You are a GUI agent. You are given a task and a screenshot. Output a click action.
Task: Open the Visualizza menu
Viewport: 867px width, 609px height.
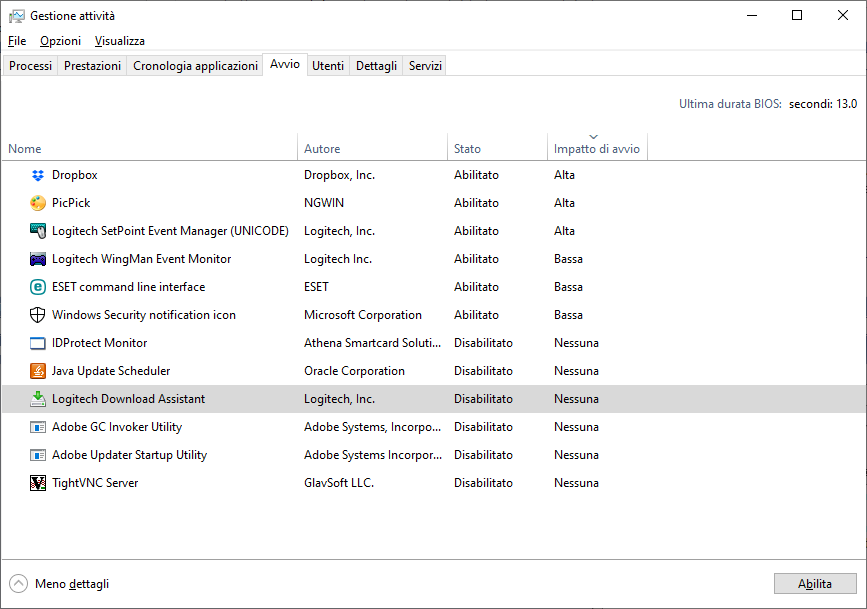point(119,41)
